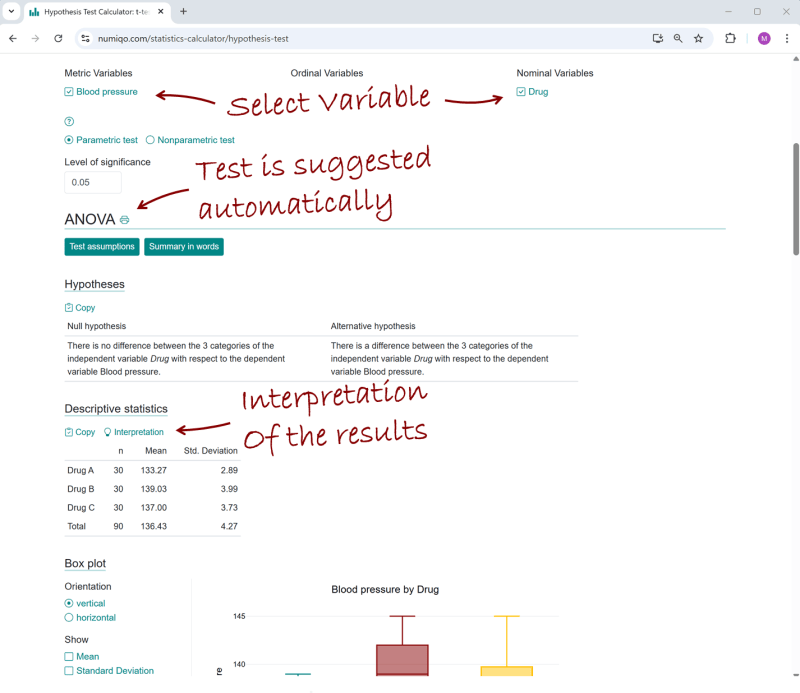Print the ANOVA results via printer icon
Image resolution: width=800 pixels, height=693 pixels.
pos(124,220)
